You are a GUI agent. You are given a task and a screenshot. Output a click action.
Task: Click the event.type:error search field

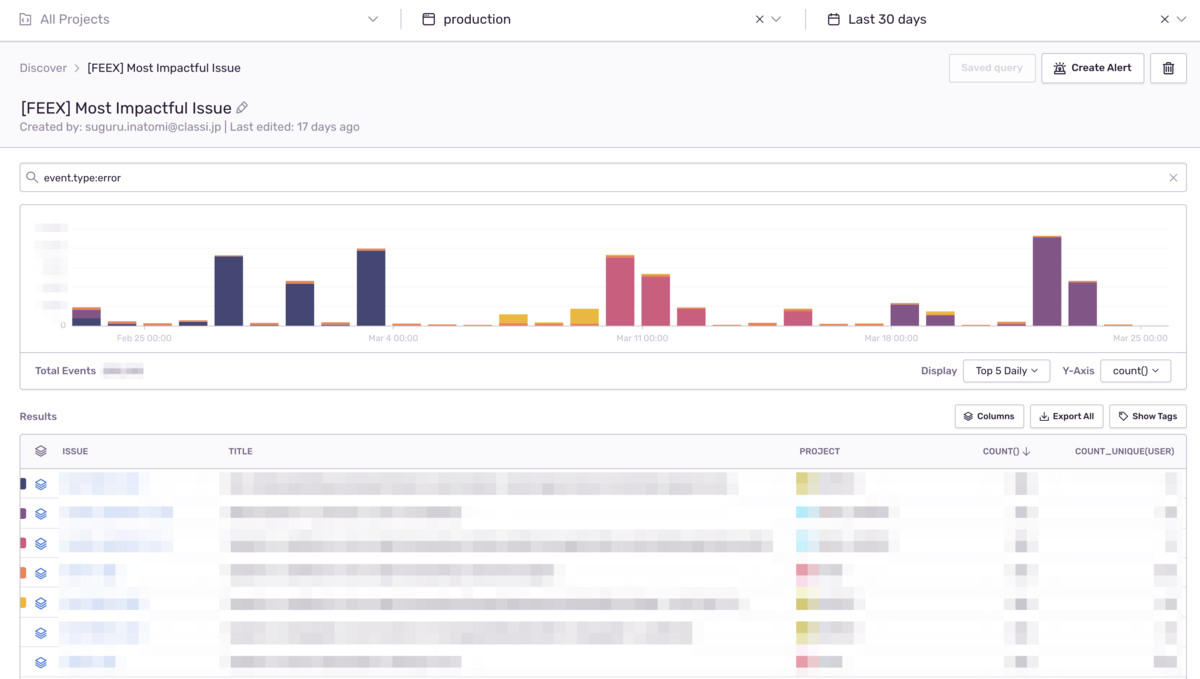[x=603, y=177]
